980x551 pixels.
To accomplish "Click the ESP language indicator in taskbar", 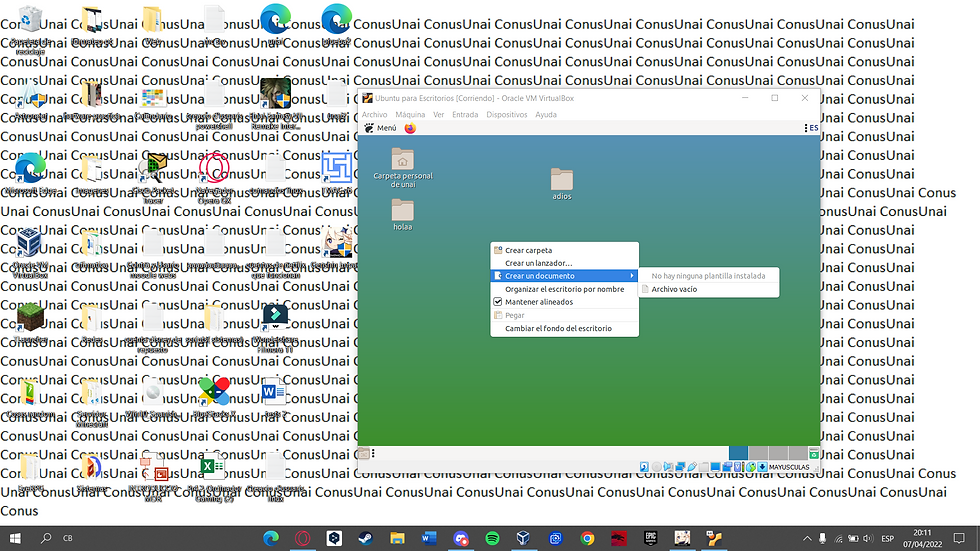I will point(888,538).
